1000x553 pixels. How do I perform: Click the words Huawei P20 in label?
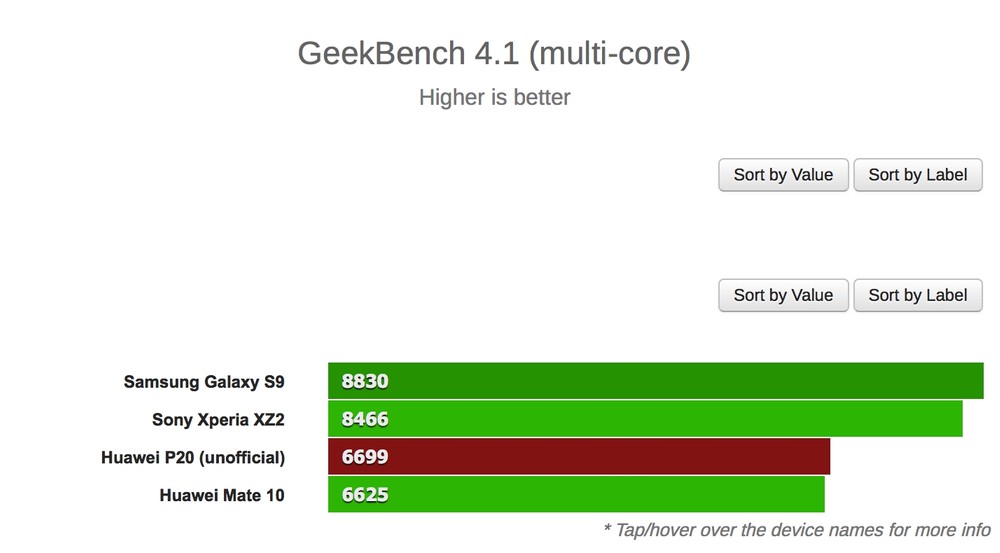click(147, 457)
